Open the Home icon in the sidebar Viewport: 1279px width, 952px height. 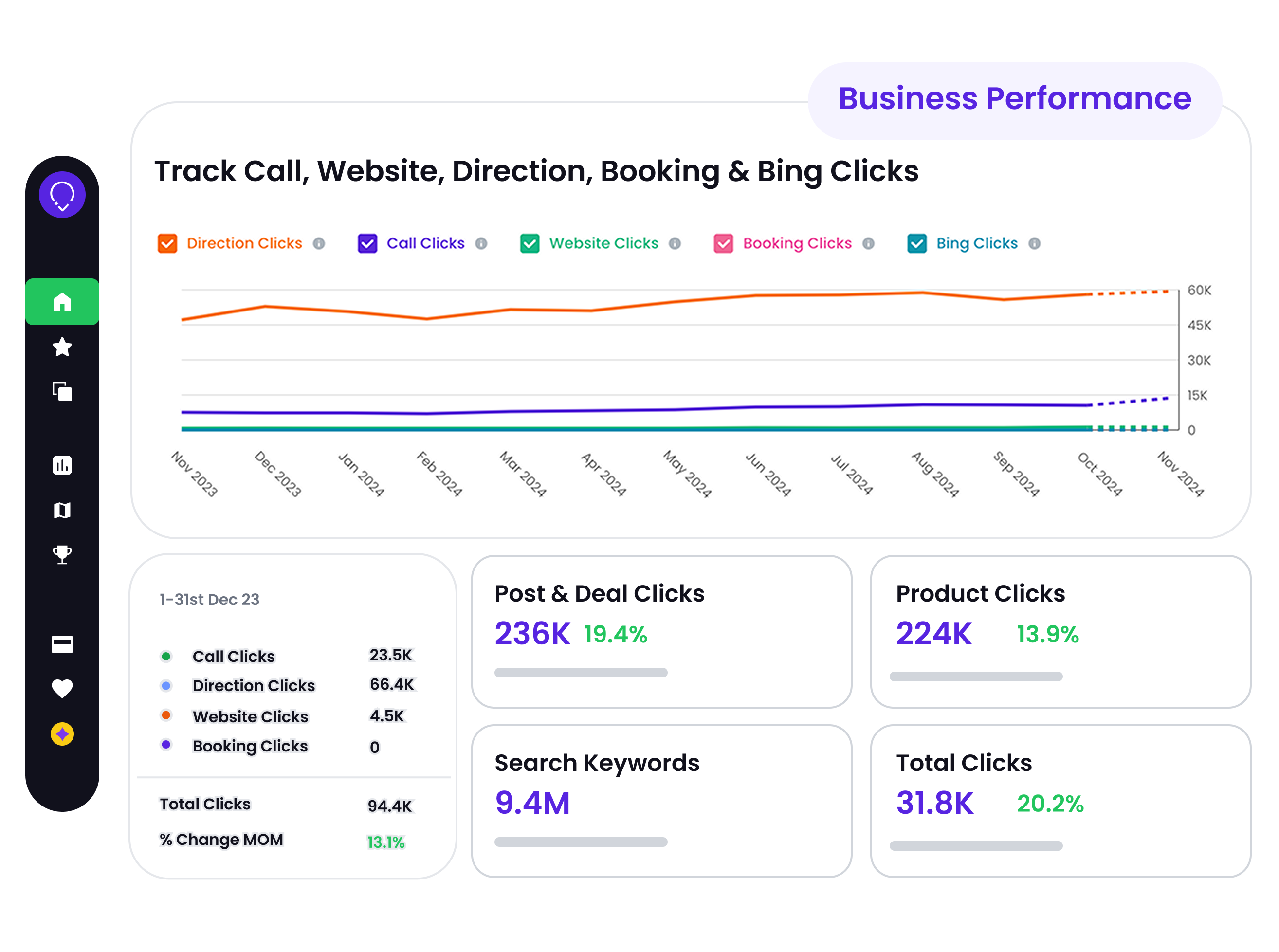tap(62, 302)
